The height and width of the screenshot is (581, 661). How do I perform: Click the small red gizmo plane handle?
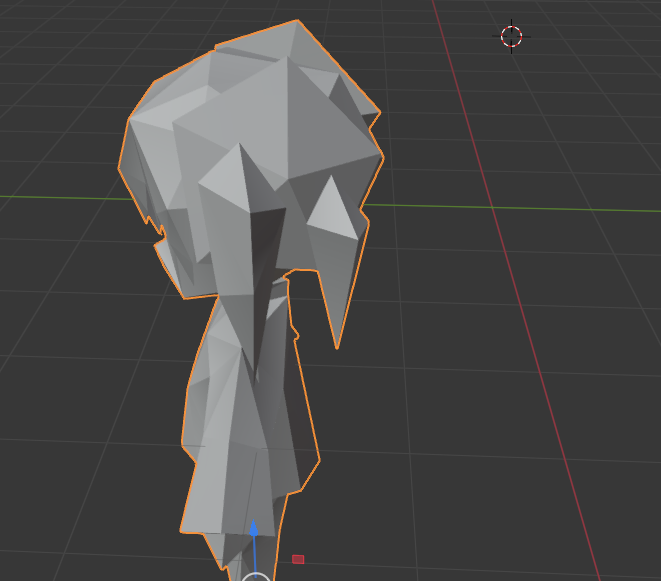[298, 559]
